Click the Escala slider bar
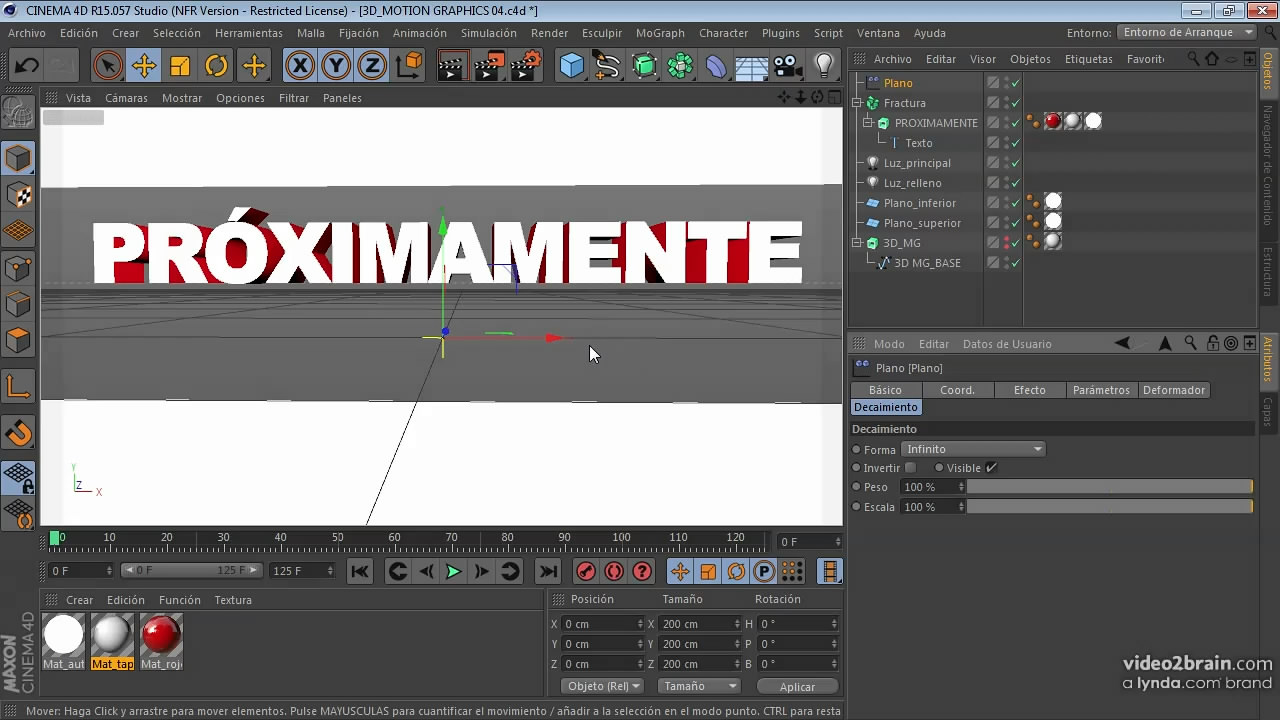 point(1110,507)
